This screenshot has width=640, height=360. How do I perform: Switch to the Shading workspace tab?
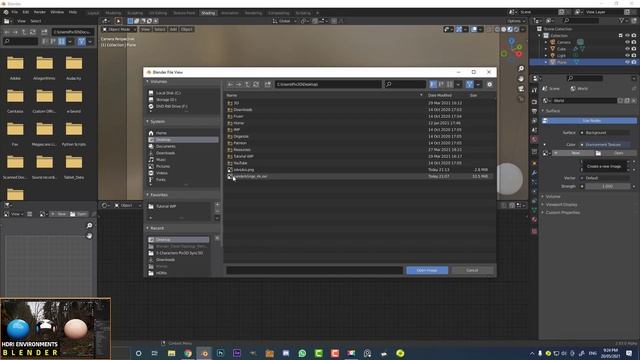click(208, 13)
